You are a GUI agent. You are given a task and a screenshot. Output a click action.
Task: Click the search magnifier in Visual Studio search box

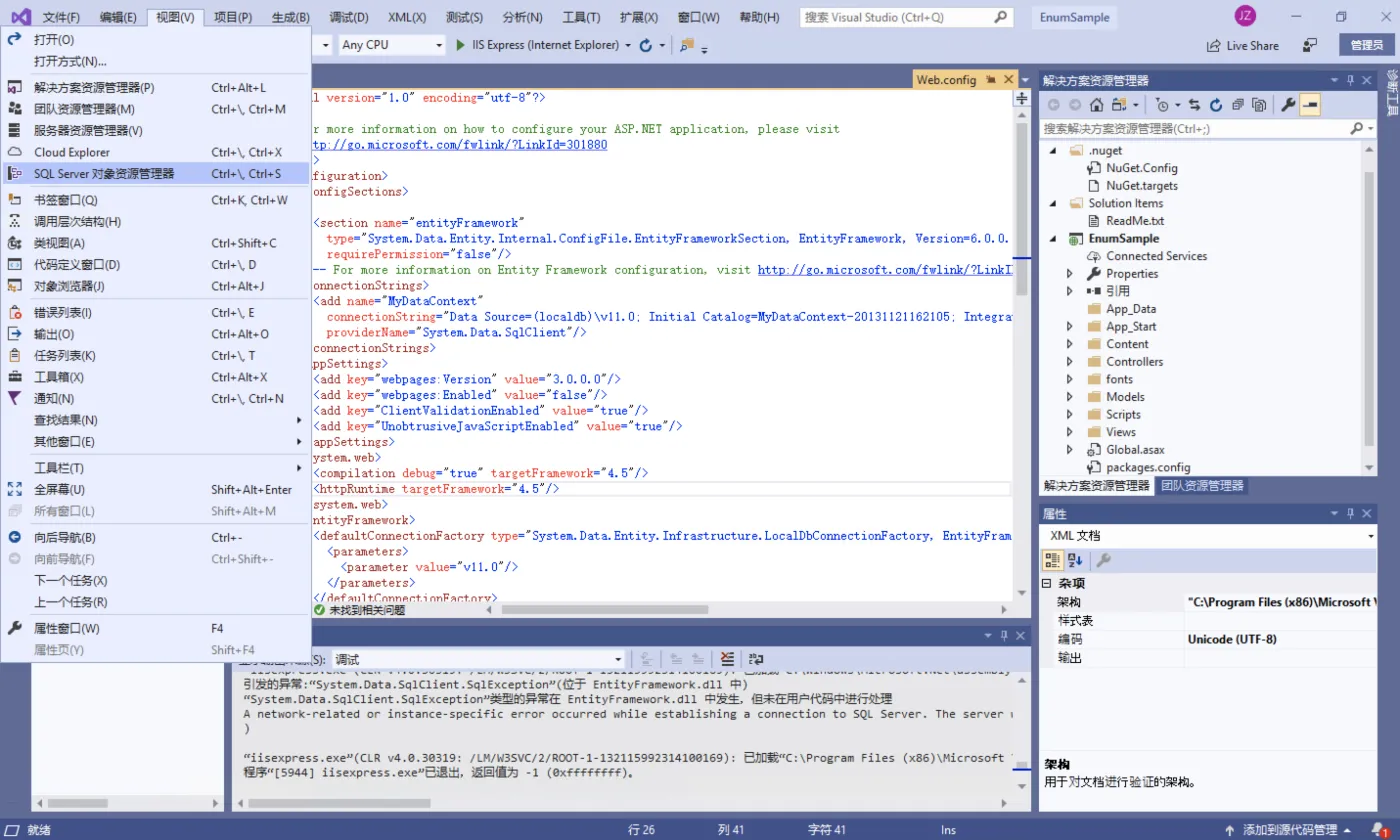(x=1001, y=18)
